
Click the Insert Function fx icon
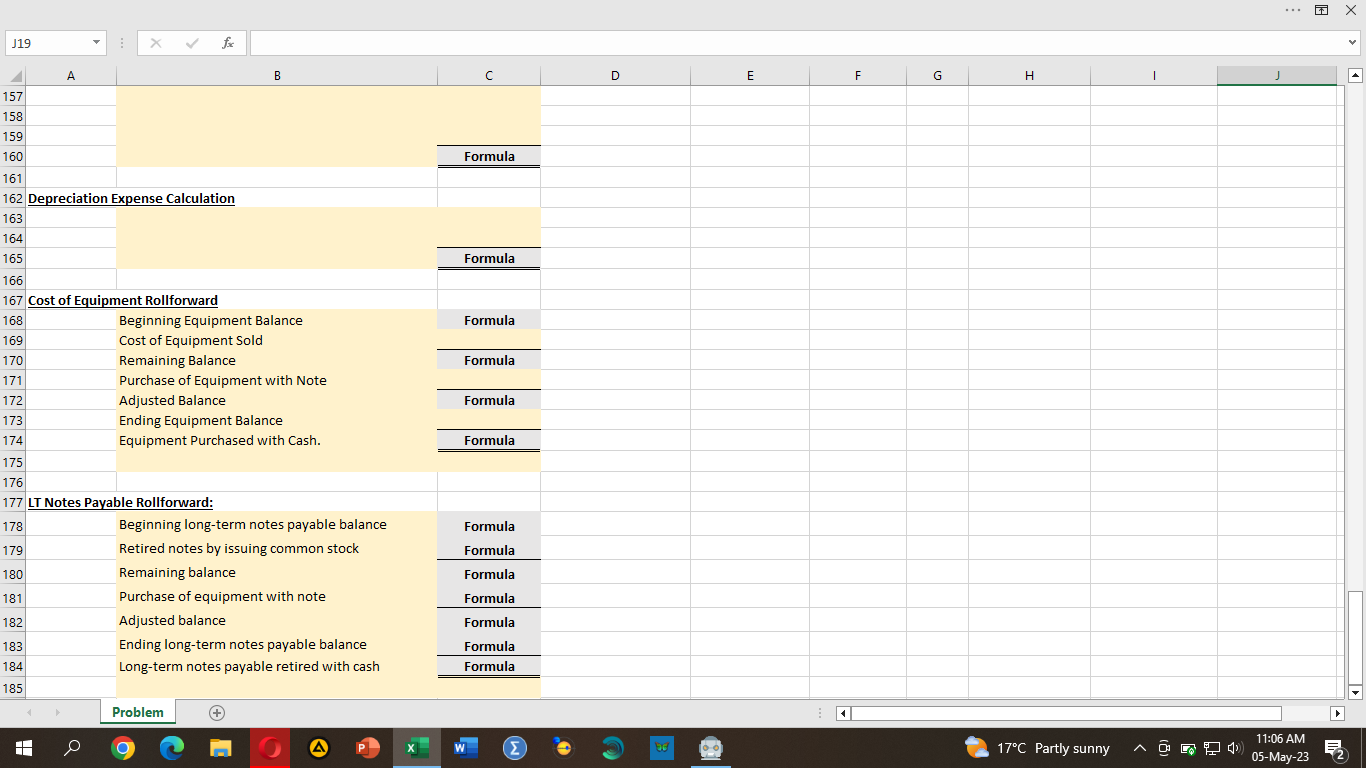tap(228, 44)
